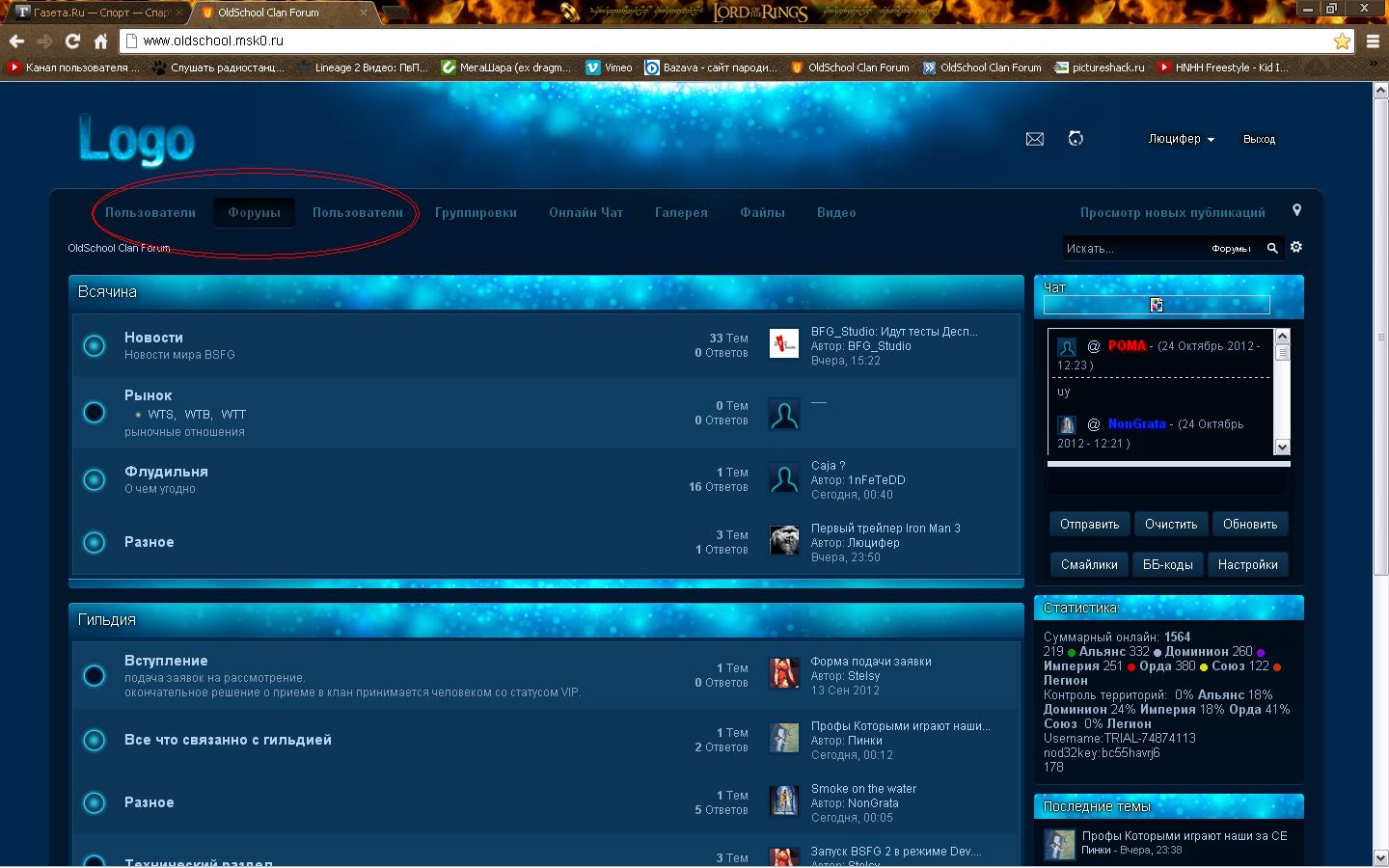Open the Vimeo bookmark

[x=609, y=68]
